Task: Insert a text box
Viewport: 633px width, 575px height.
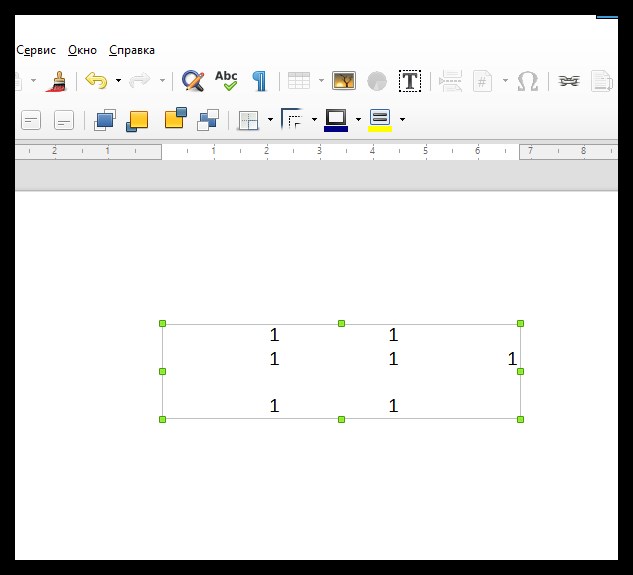Action: (410, 81)
